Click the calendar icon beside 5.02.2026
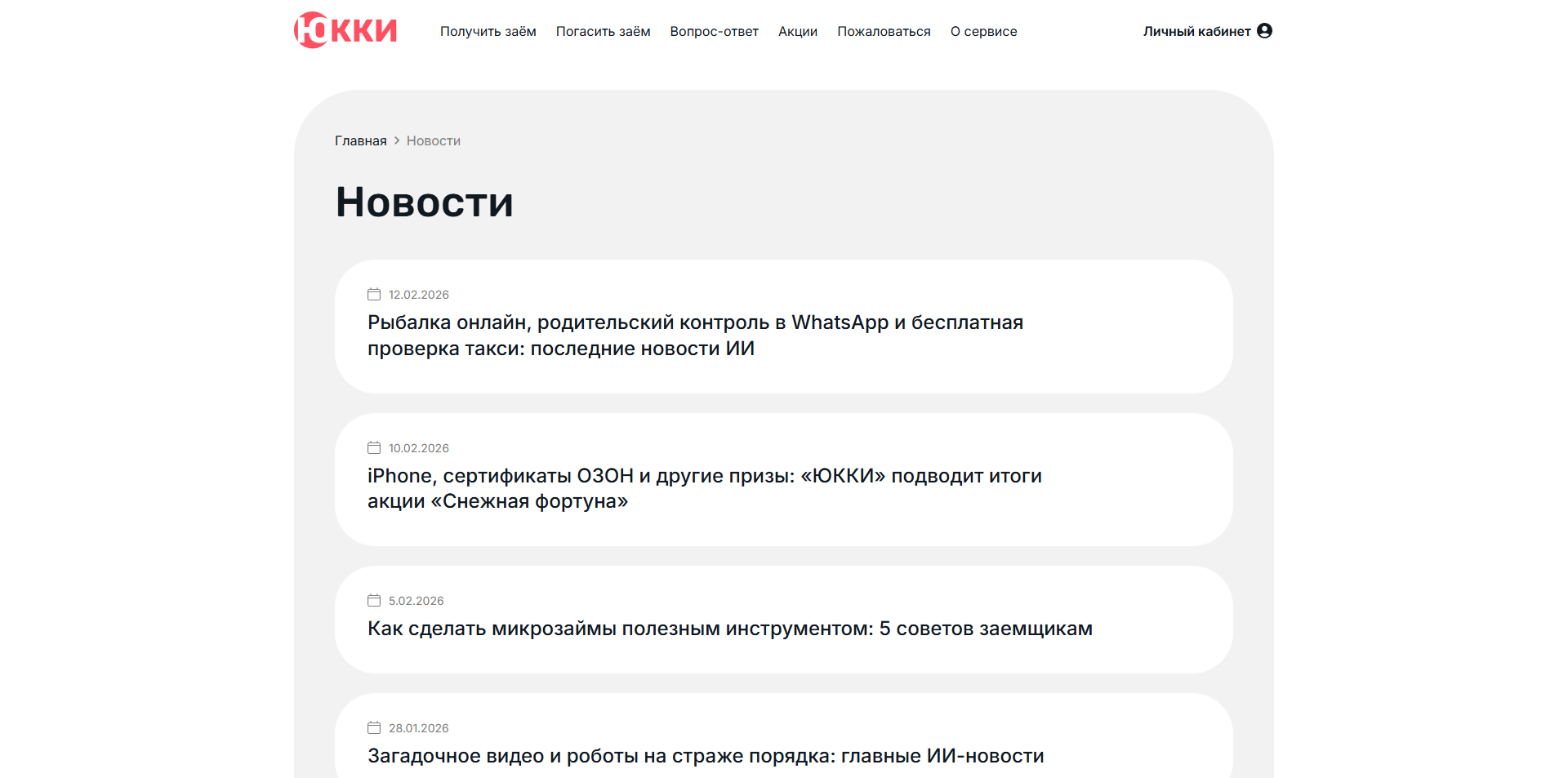1568x778 pixels. [373, 600]
